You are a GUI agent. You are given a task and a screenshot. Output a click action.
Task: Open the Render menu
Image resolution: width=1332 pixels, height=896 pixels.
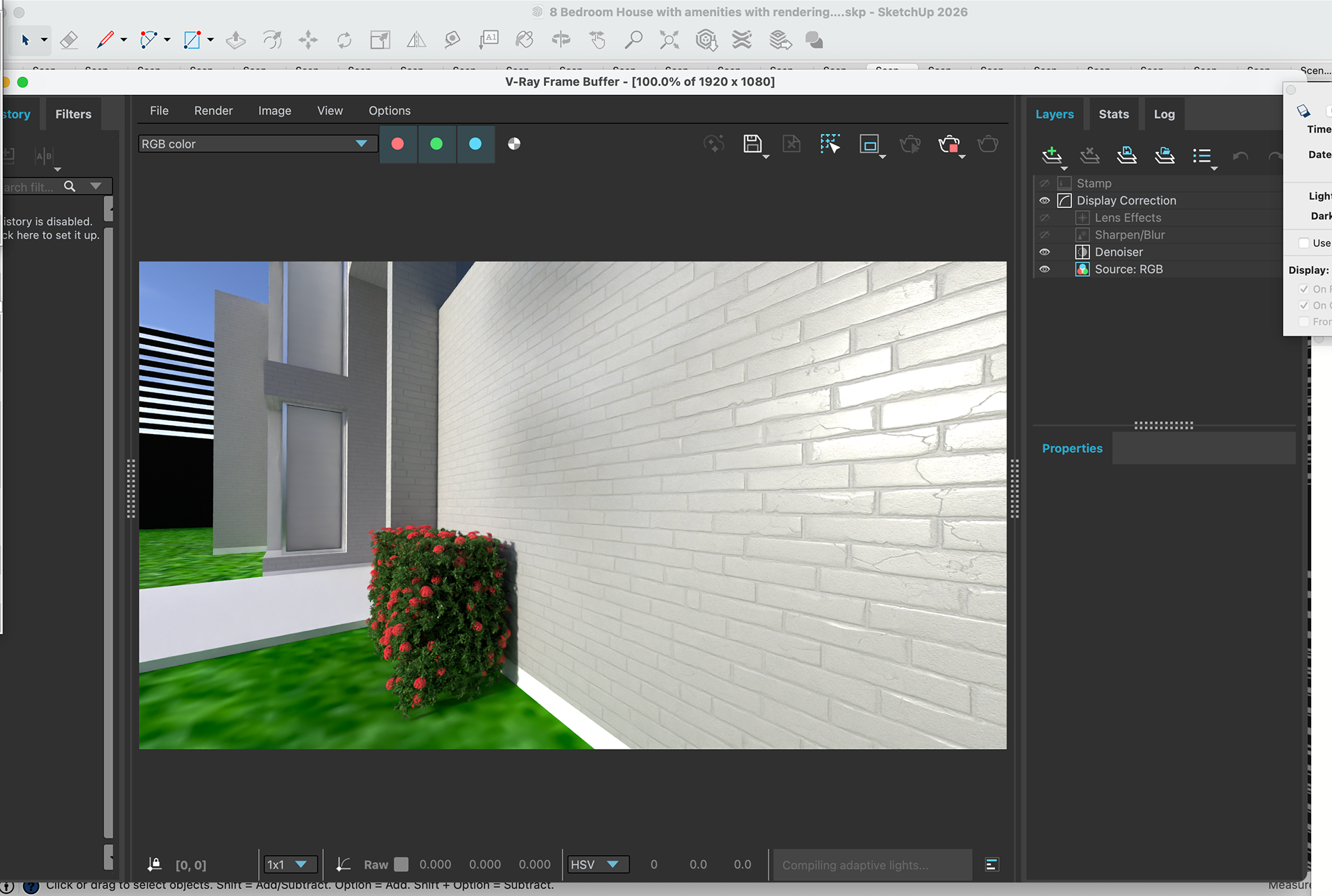point(213,111)
